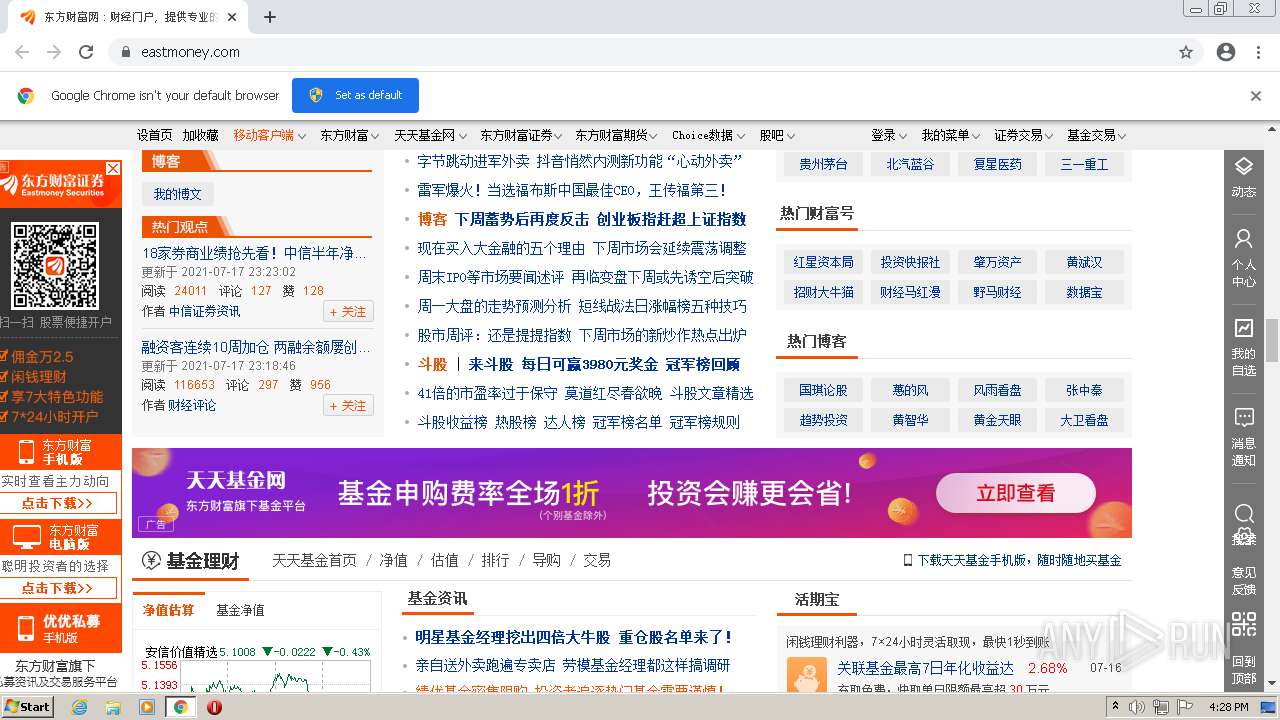Dismiss the default browser notification bar

1256,96
